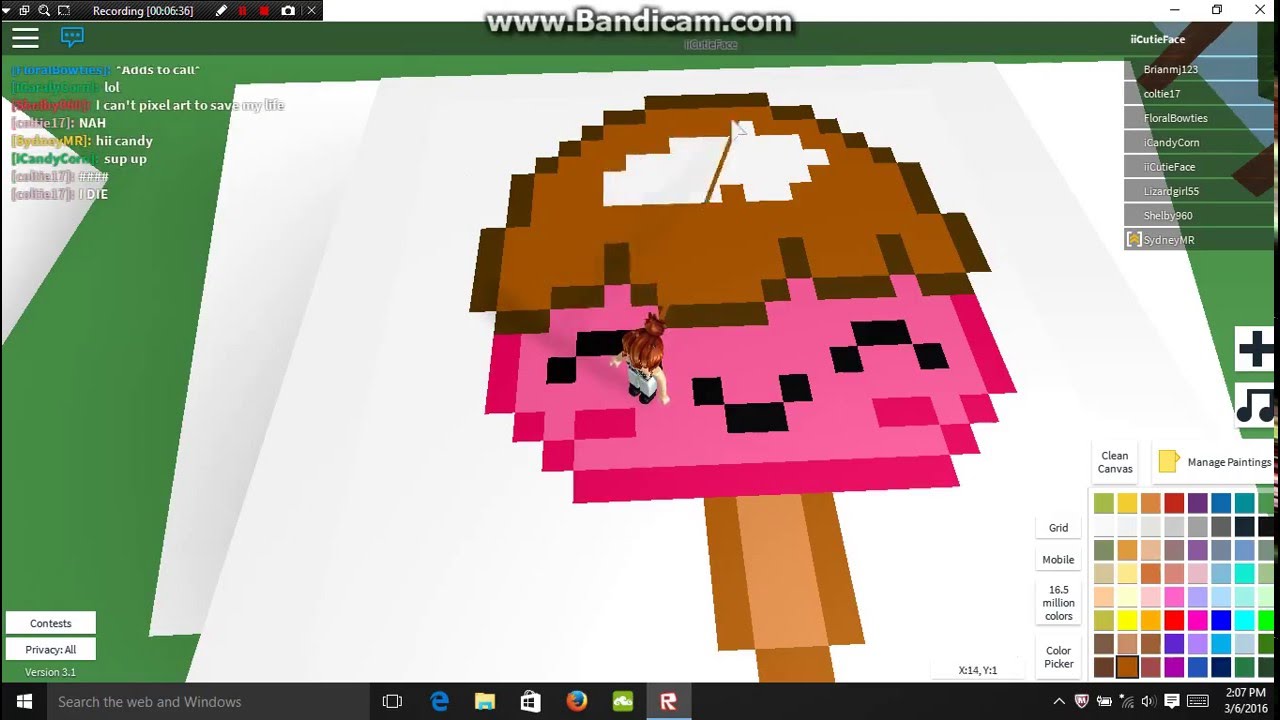Click the 16.5 million colors button
Screen dimensions: 1280x720
pyautogui.click(x=1058, y=603)
